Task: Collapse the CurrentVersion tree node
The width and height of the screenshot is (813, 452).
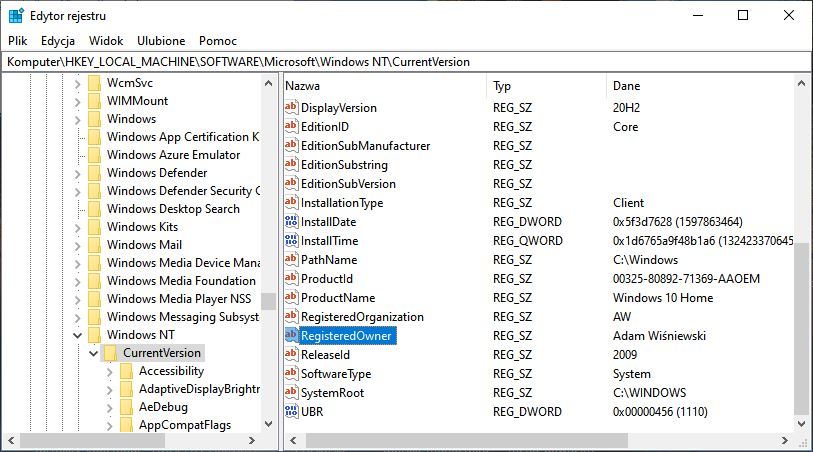Action: coord(94,353)
